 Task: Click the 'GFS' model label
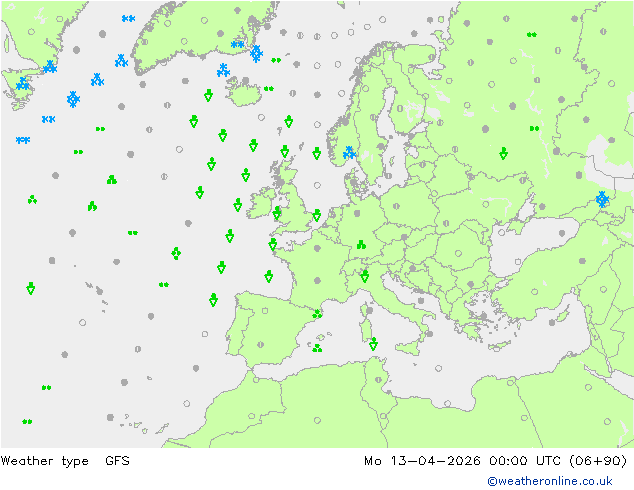point(117,461)
